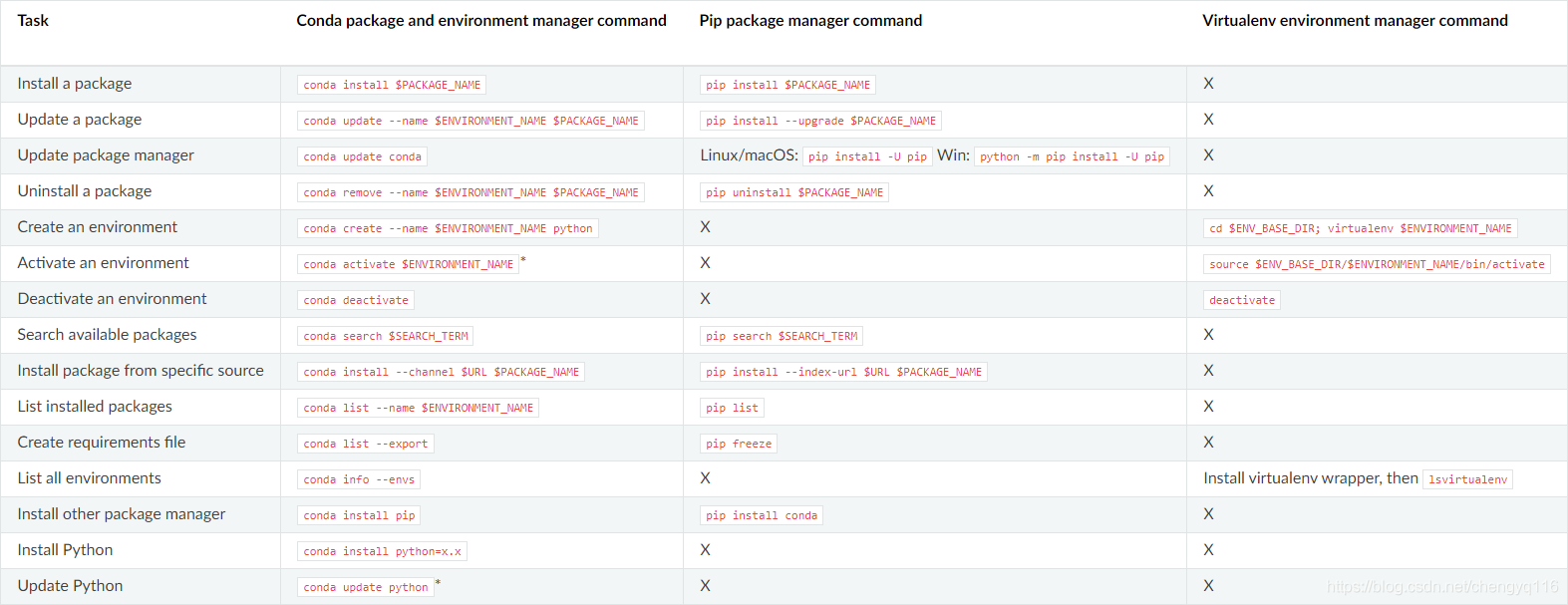Viewport: 1568px width, 605px height.
Task: Click the 'source $ENV_BASE_DIR' activate code
Action: coord(1377,264)
